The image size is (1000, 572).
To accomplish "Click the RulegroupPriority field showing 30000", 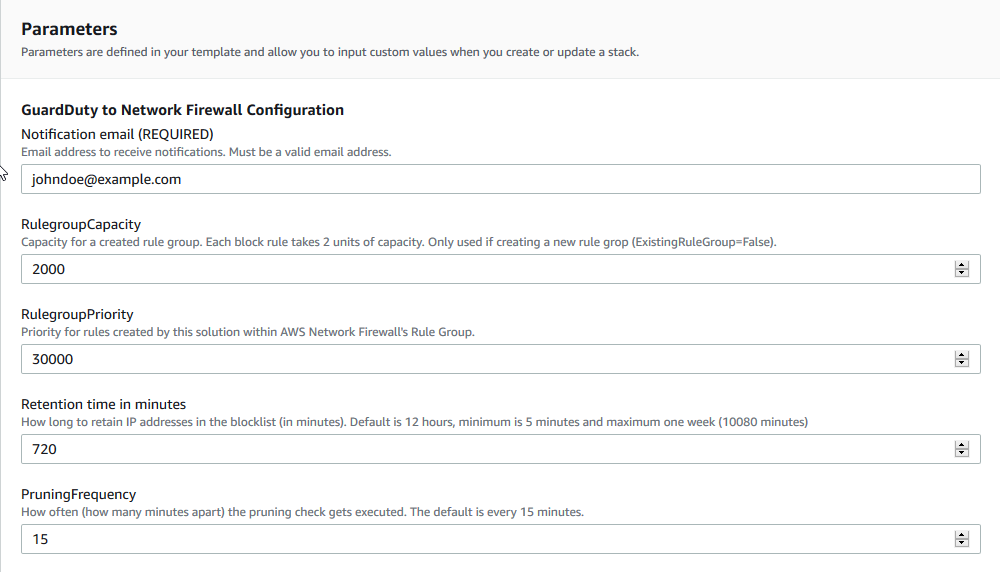I will click(501, 359).
